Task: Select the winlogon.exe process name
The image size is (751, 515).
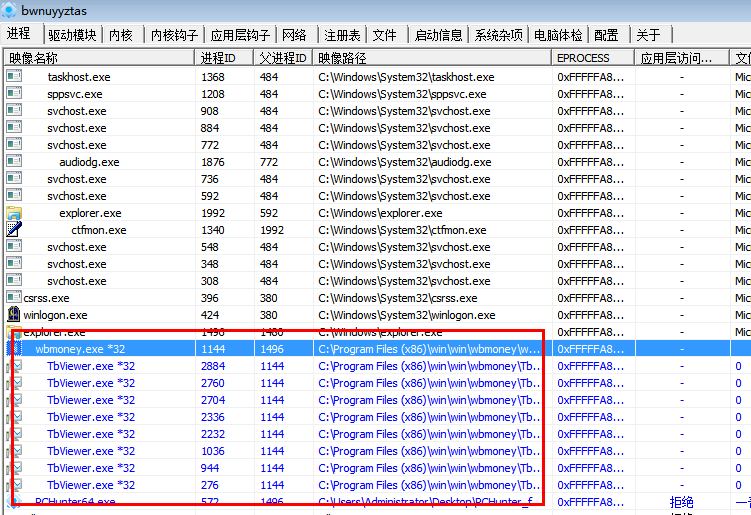Action: click(x=55, y=315)
